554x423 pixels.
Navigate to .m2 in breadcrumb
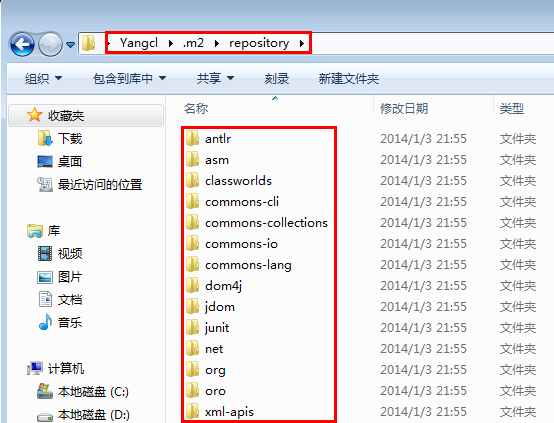click(x=194, y=43)
